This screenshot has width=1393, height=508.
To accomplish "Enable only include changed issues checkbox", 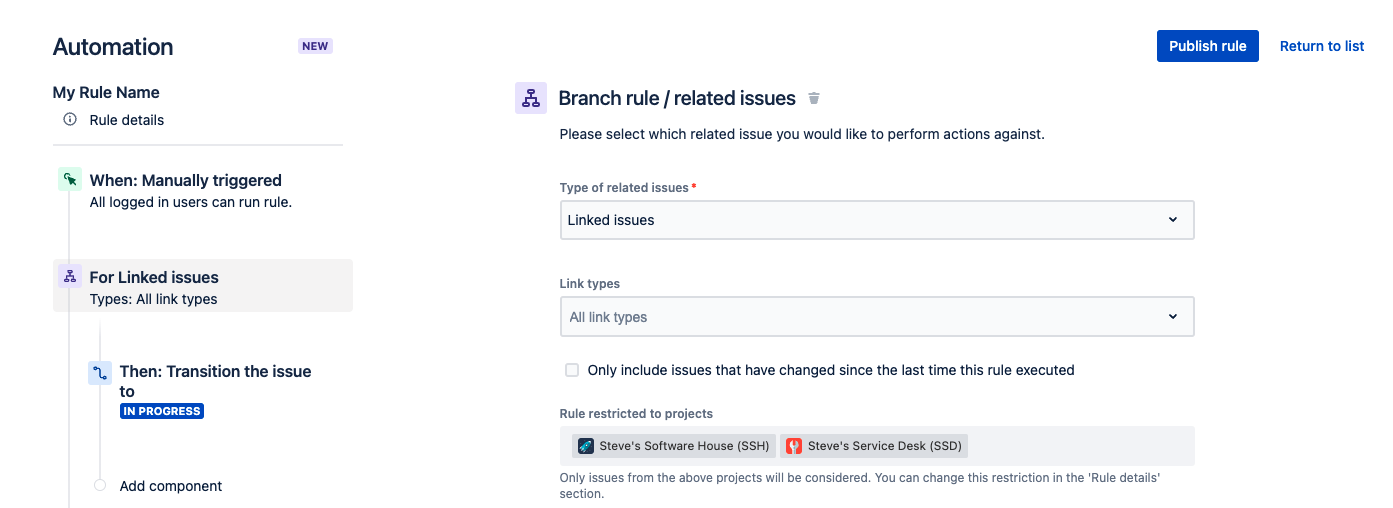I will click(x=572, y=370).
